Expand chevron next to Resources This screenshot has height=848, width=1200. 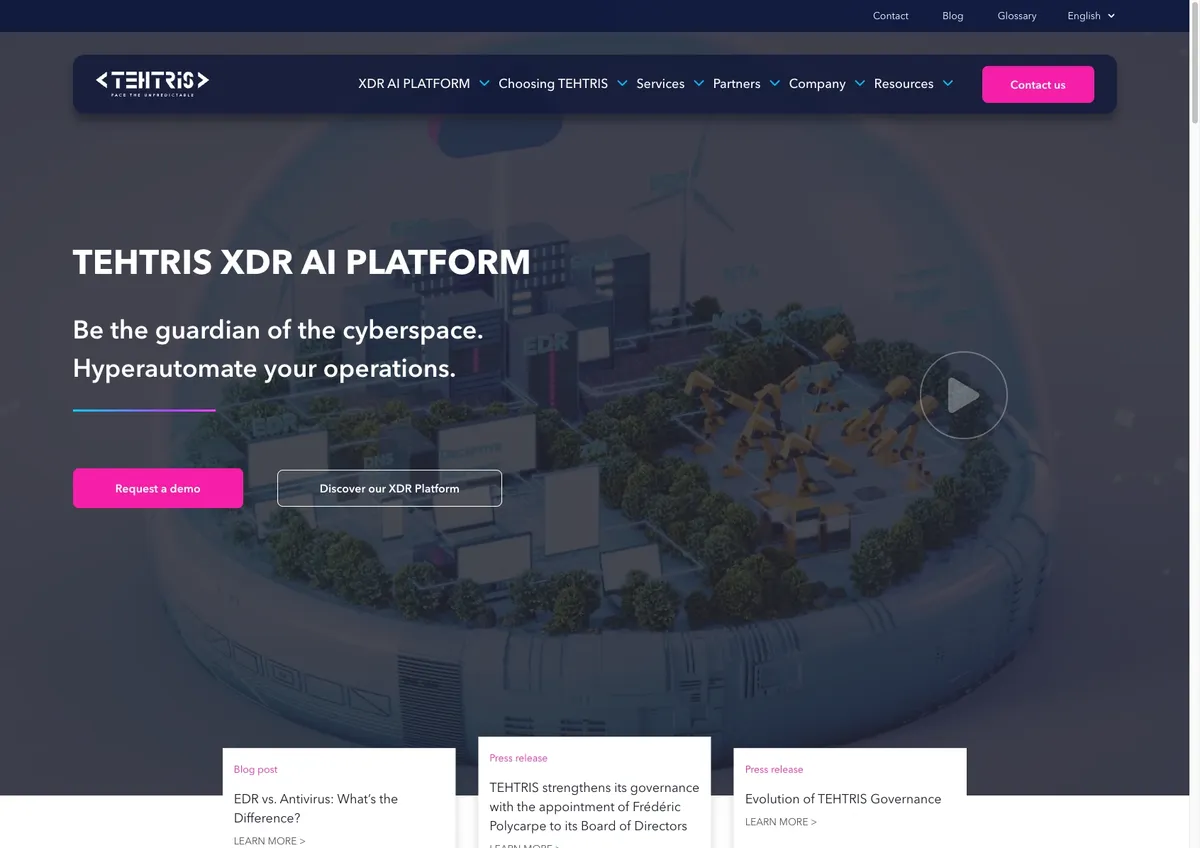948,83
